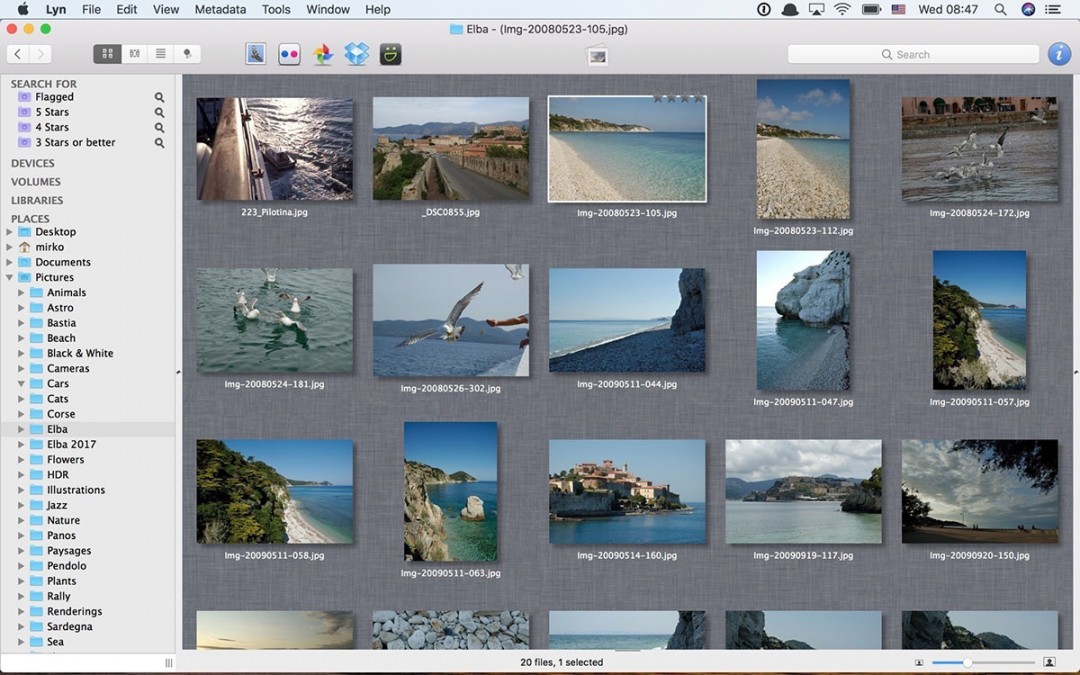1080x675 pixels.
Task: Switch to icon grid view mode
Action: 107,54
